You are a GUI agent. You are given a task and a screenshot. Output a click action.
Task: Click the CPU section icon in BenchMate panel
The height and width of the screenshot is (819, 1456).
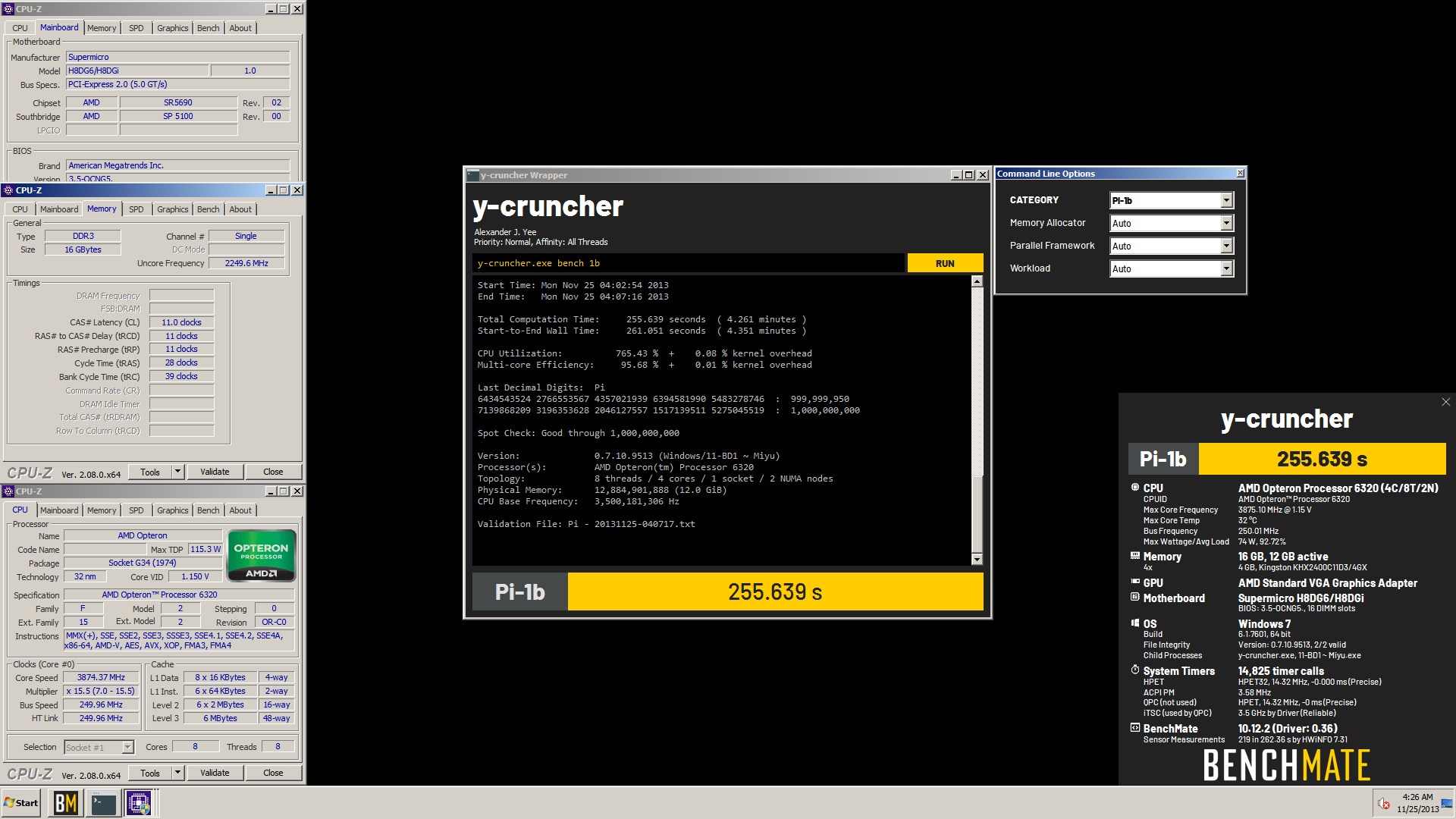point(1135,488)
